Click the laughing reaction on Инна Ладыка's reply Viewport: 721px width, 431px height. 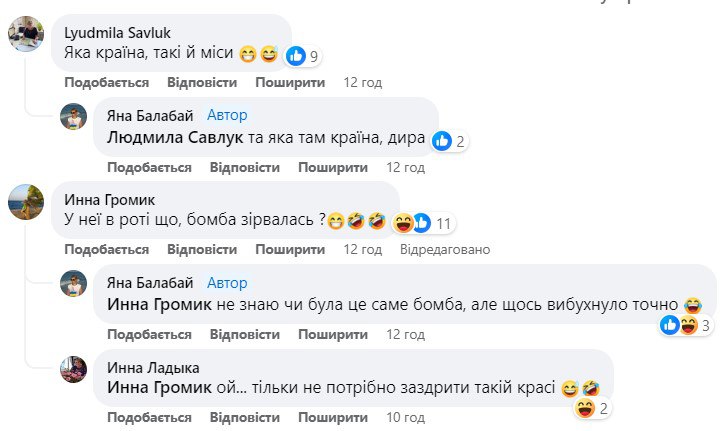click(585, 407)
